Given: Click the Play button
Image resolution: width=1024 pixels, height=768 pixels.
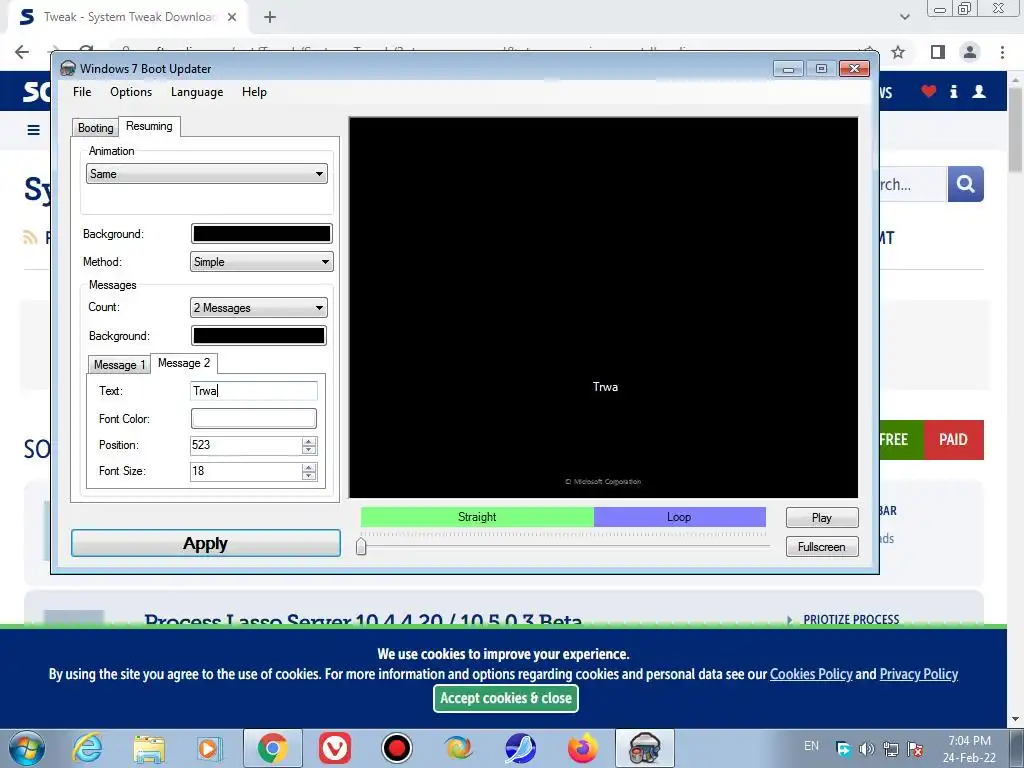Looking at the screenshot, I should click(822, 518).
